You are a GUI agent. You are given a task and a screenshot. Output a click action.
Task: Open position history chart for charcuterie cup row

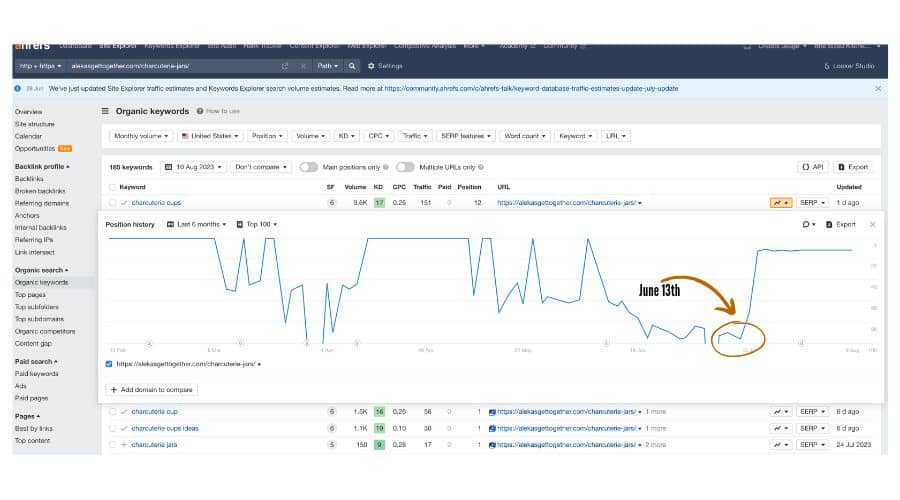point(781,412)
